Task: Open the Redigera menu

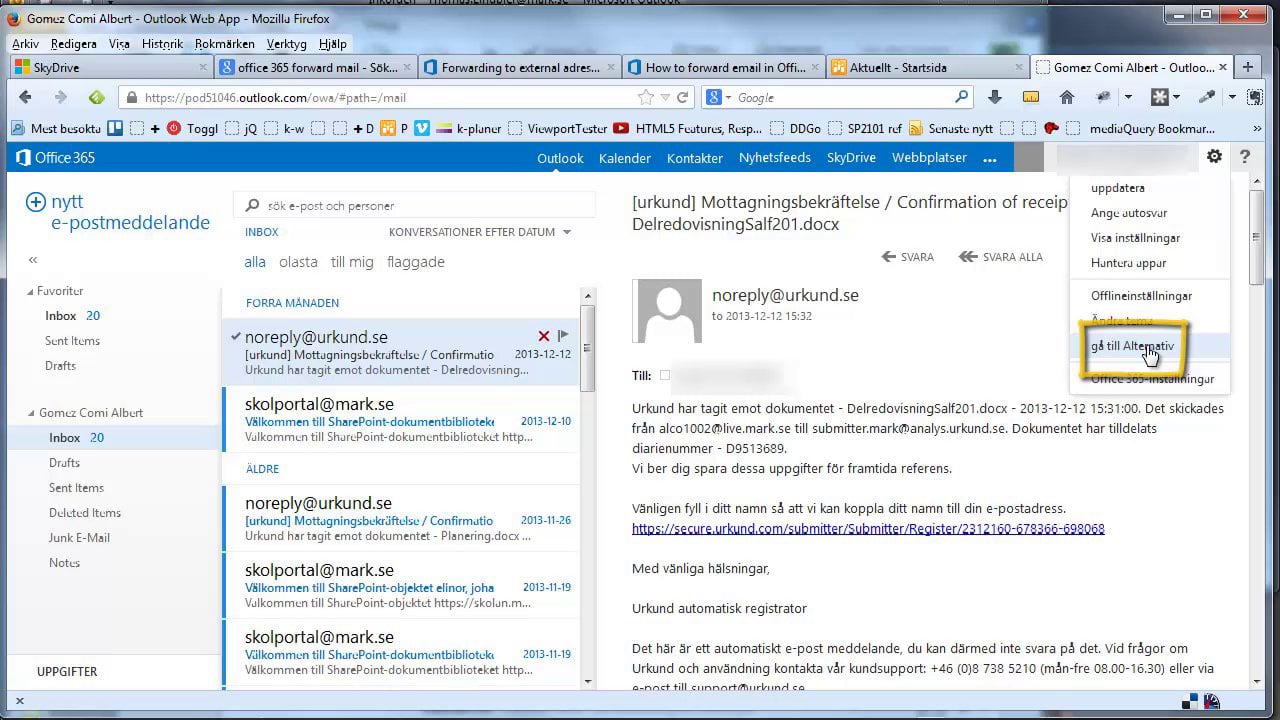Action: point(73,44)
